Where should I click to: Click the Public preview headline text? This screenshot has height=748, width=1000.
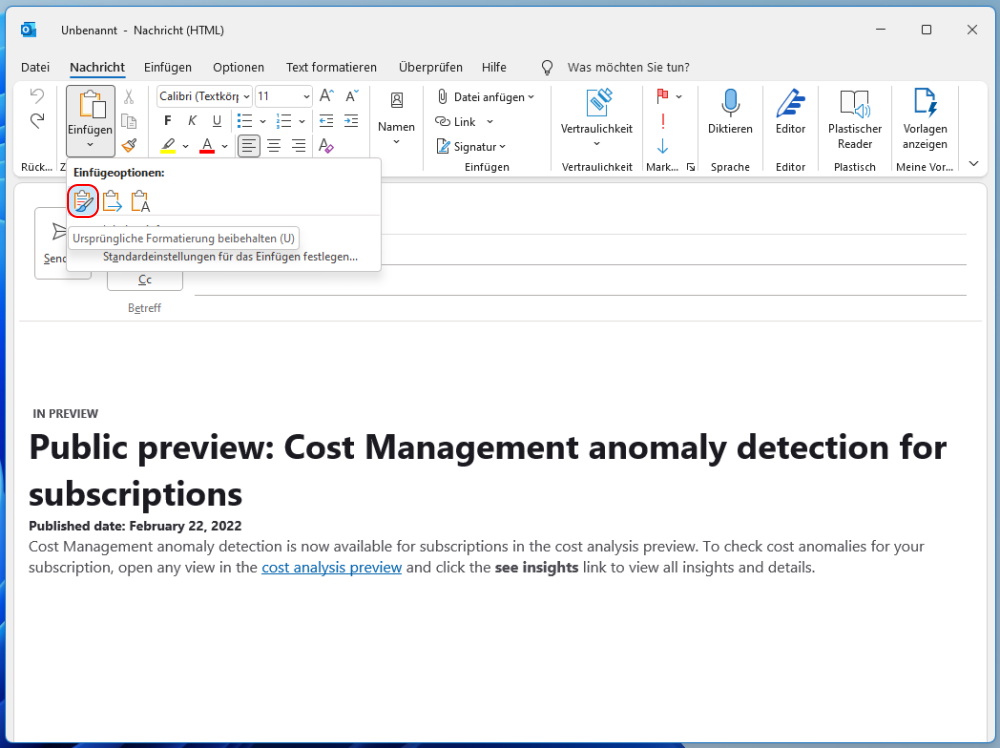coord(488,470)
